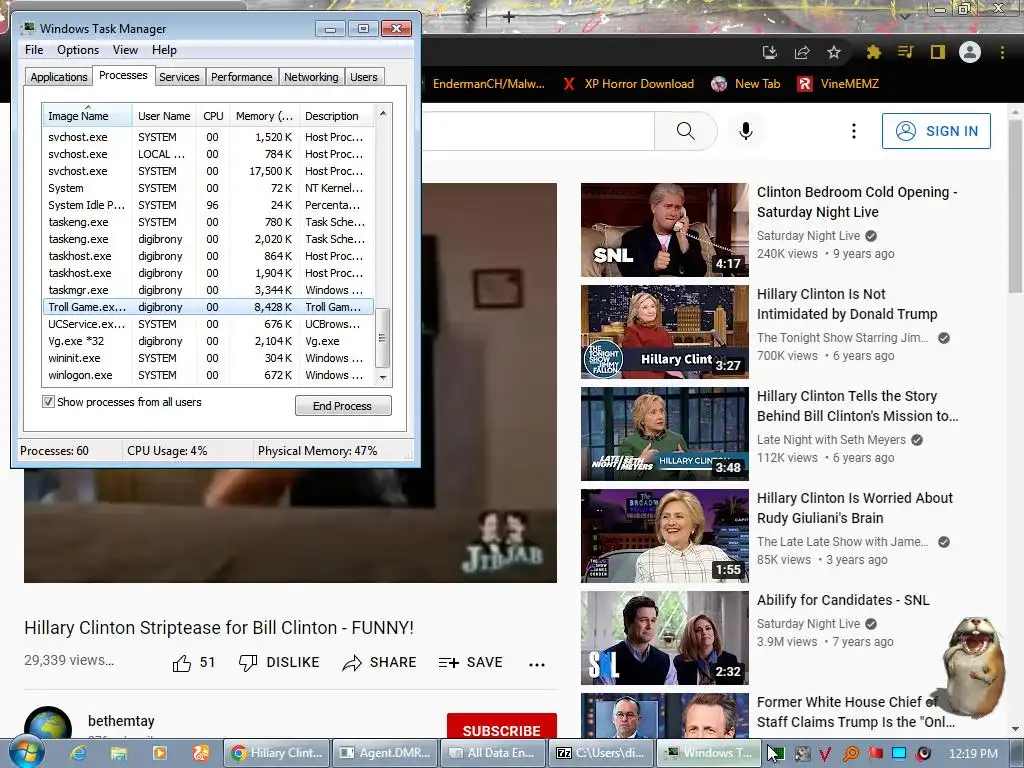The image size is (1024, 768).
Task: Switch to 7-Zip C:\Users\di... taskbar window
Action: [601, 753]
